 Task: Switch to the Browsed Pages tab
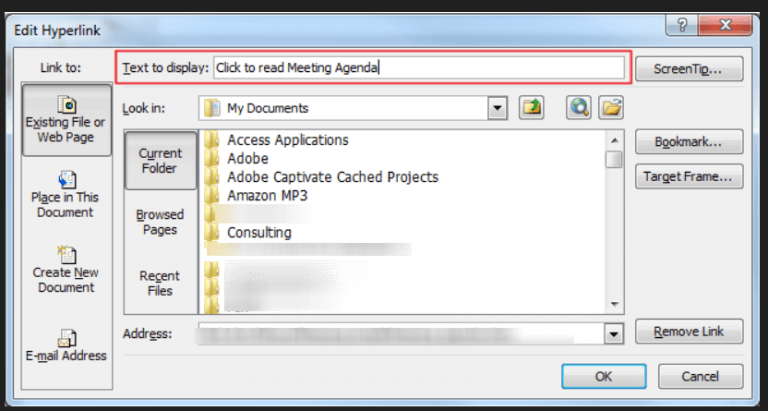click(160, 222)
